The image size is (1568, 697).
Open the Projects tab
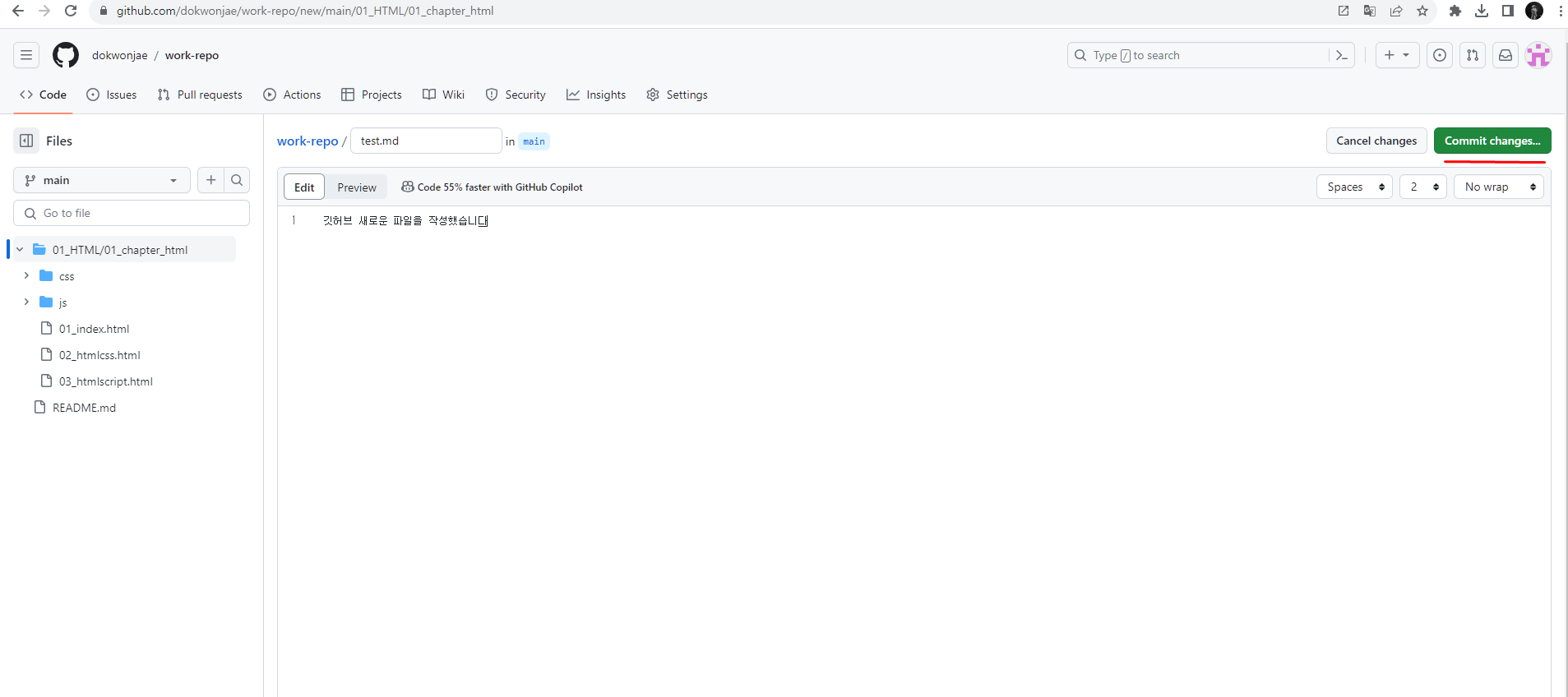coord(372,95)
